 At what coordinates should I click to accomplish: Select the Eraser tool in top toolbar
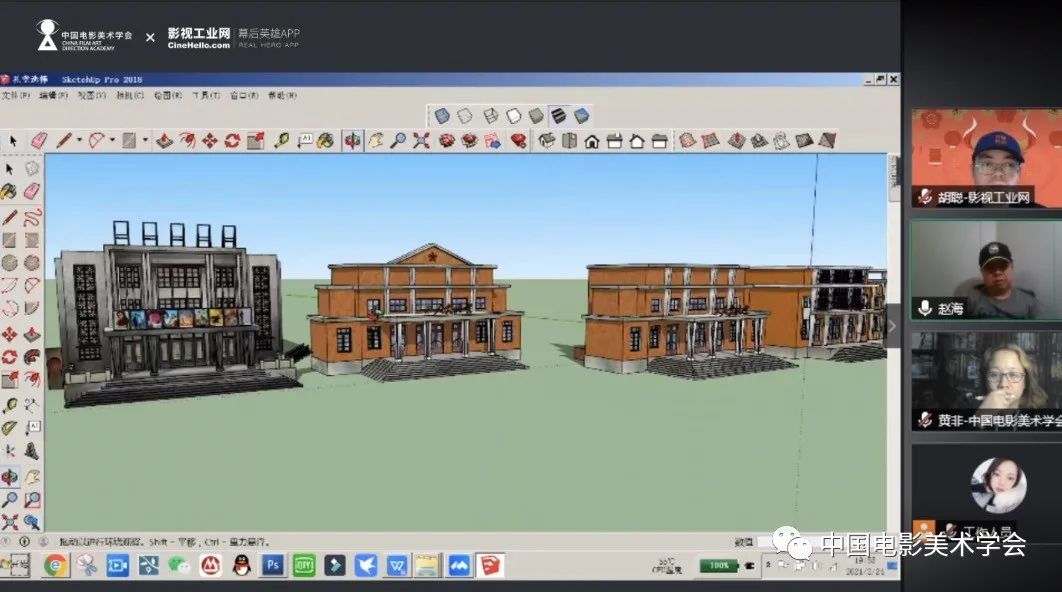click(x=39, y=141)
